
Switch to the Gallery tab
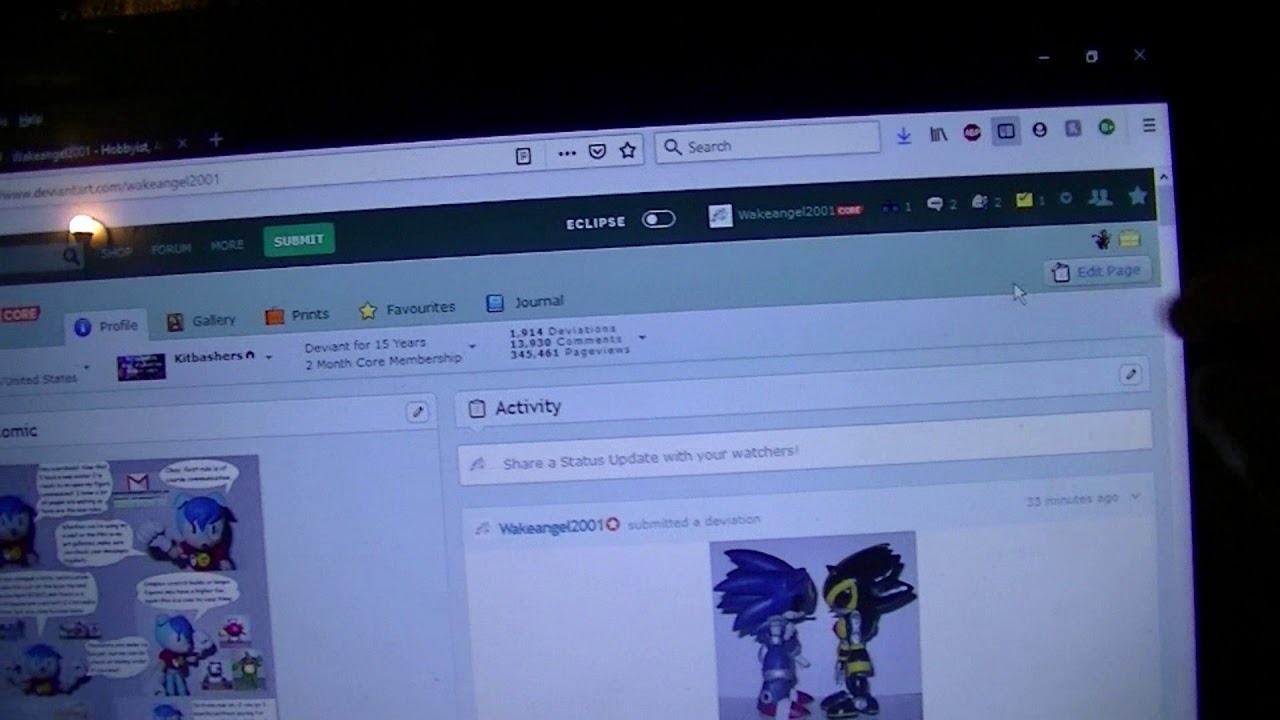[201, 320]
